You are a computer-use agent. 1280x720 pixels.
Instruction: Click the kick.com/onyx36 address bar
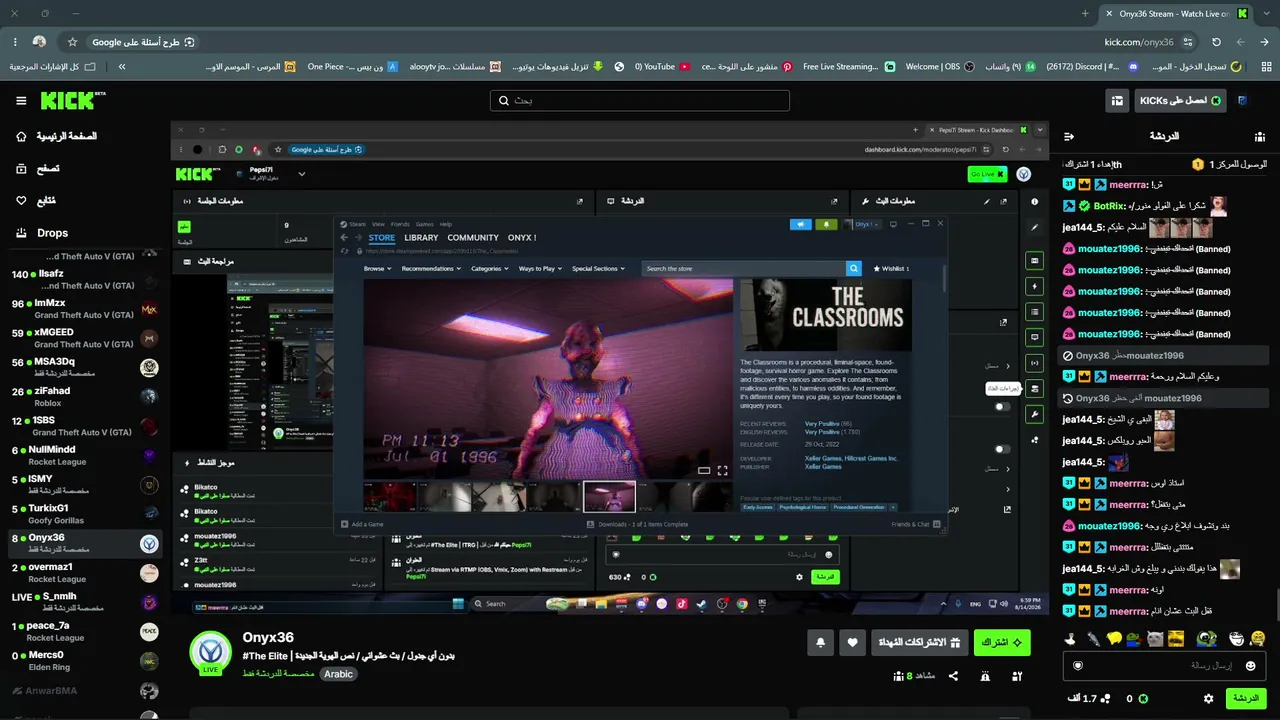(1138, 42)
